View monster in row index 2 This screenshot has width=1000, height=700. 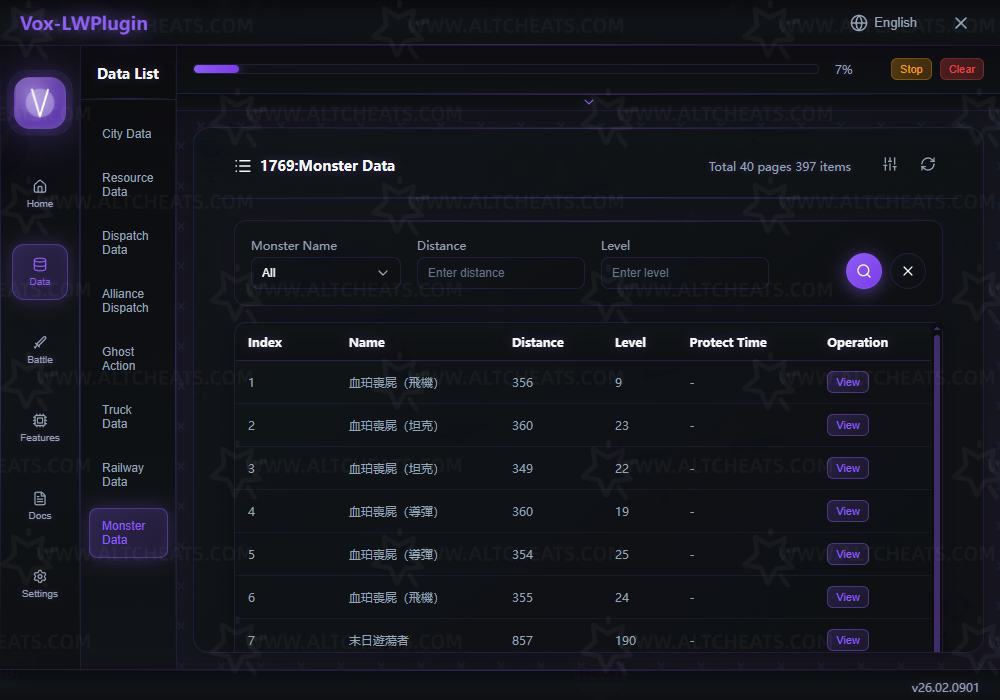click(848, 425)
